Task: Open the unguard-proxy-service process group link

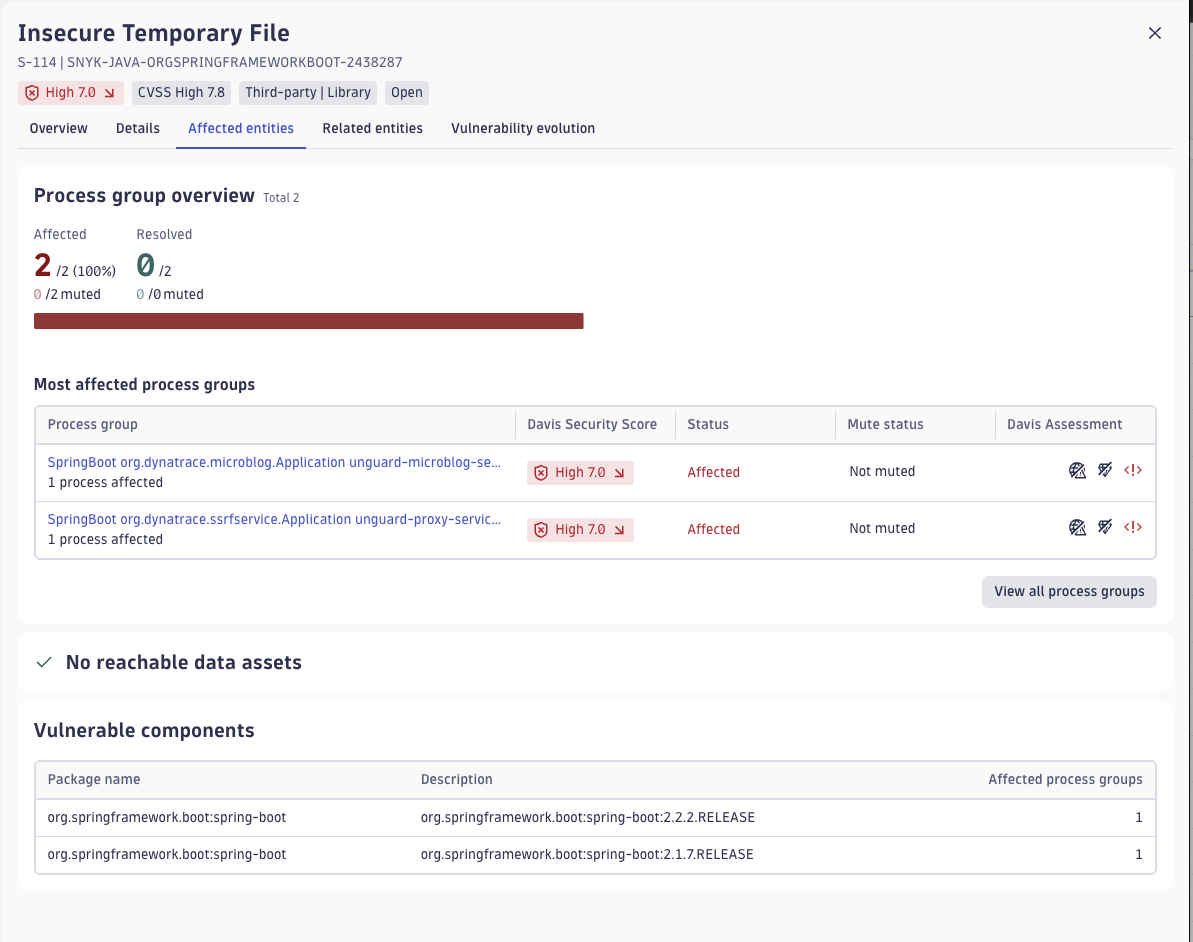Action: [273, 519]
